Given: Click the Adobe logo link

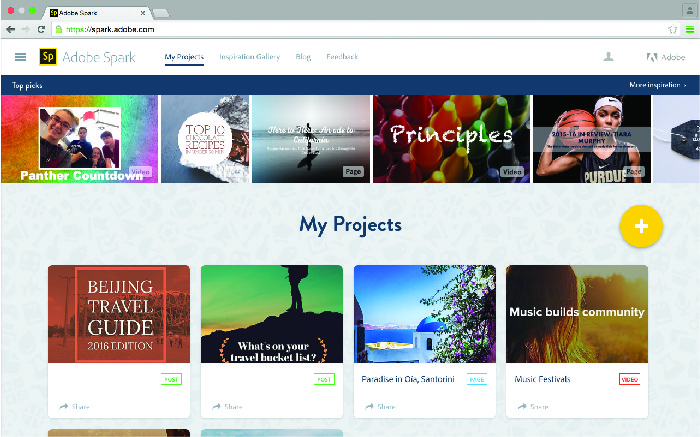Looking at the screenshot, I should click(666, 57).
